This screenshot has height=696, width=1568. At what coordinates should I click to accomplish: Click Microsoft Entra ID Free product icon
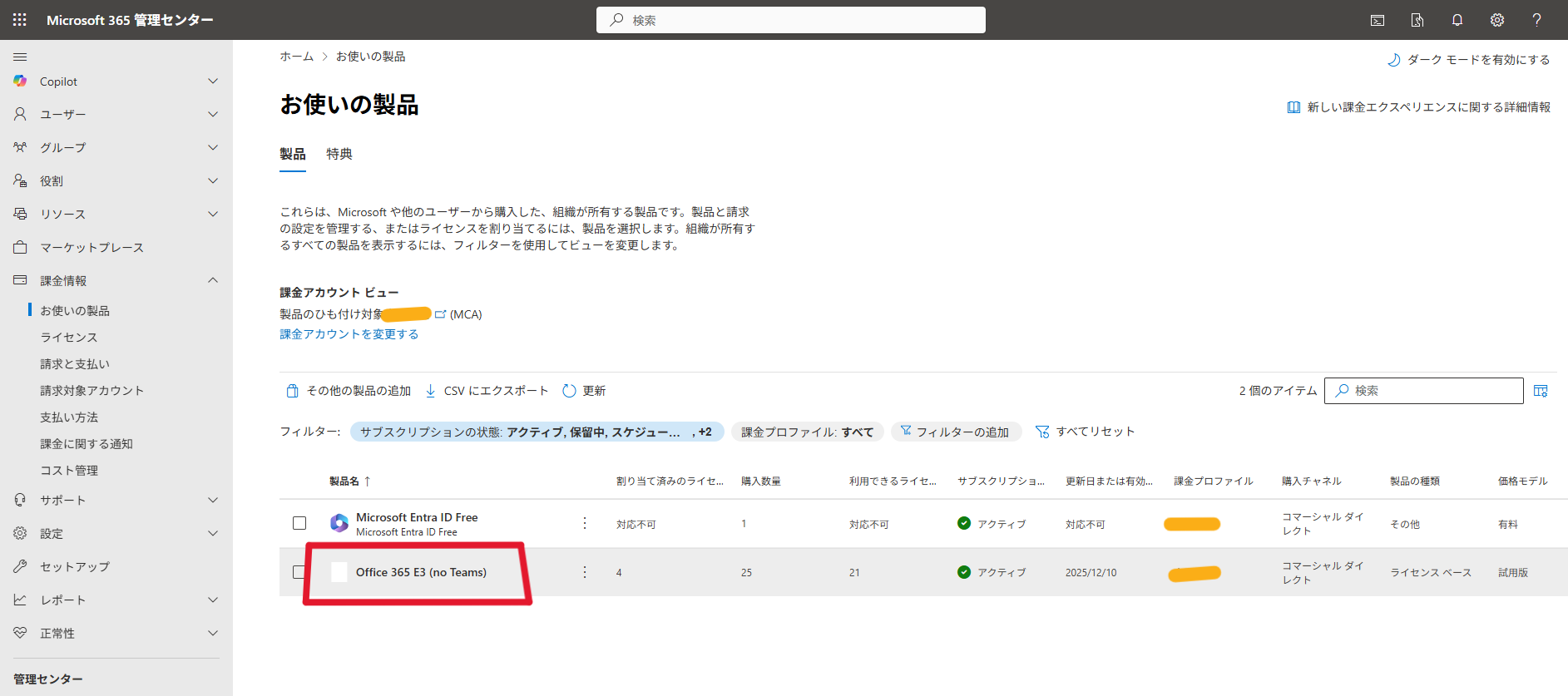(x=339, y=523)
